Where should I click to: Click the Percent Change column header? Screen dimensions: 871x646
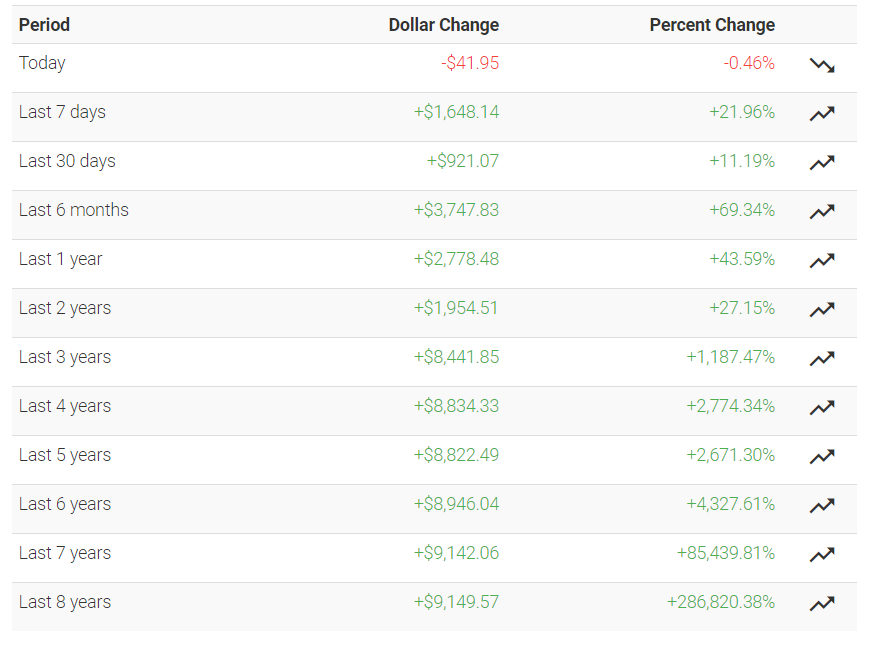[x=711, y=25]
